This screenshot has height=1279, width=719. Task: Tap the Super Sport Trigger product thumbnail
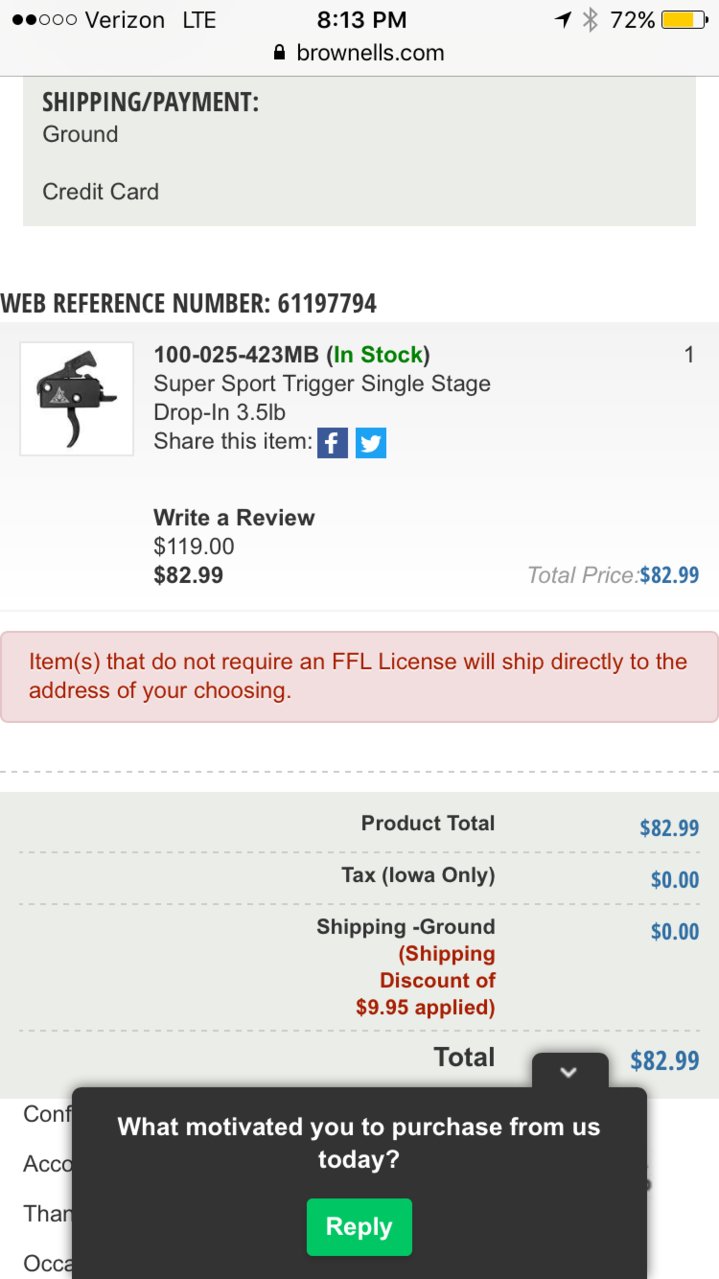[77, 399]
